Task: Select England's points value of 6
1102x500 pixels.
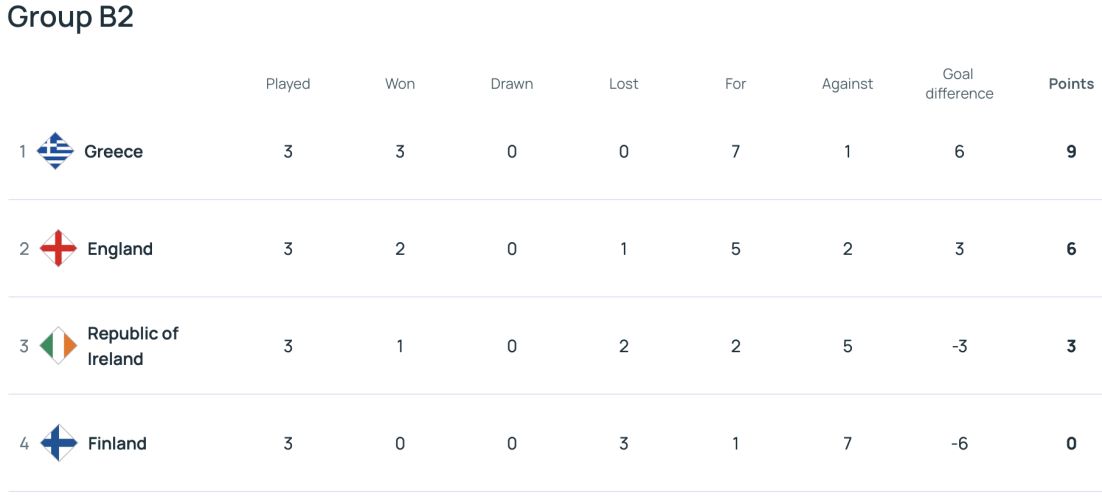Action: [1071, 249]
